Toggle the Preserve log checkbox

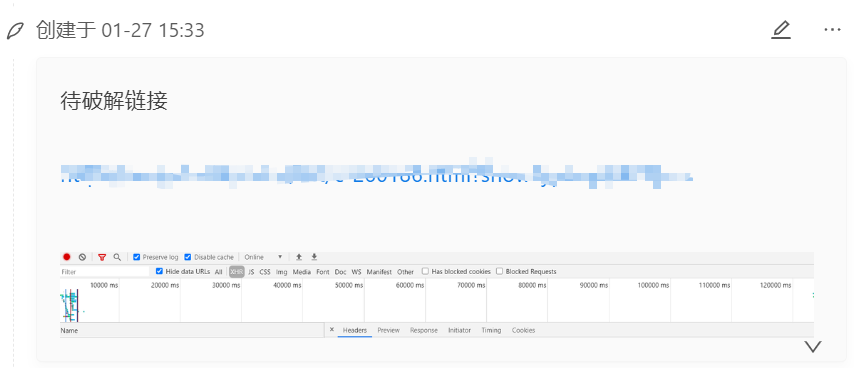pos(137,257)
